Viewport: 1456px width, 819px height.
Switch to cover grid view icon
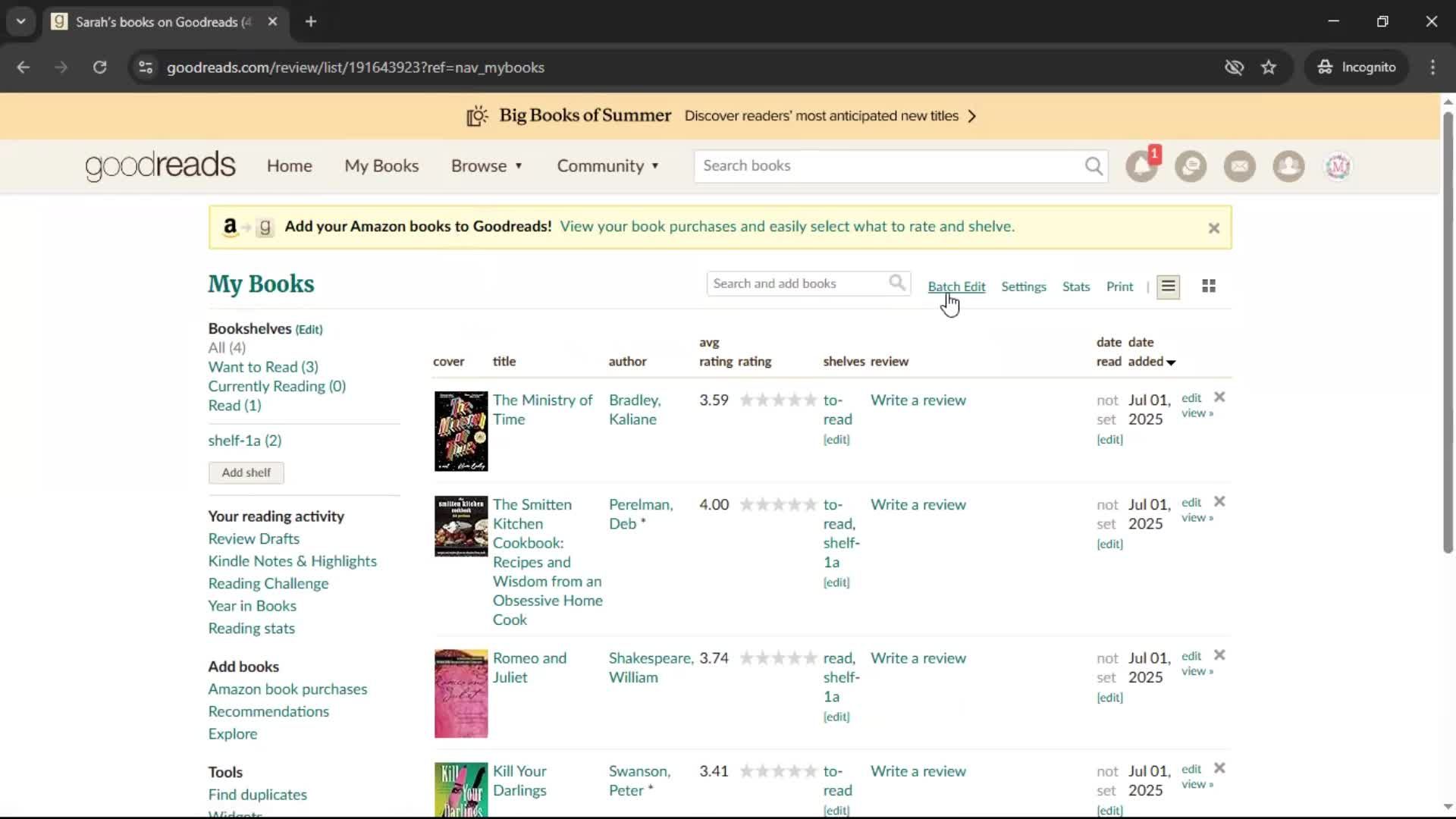pos(1209,286)
